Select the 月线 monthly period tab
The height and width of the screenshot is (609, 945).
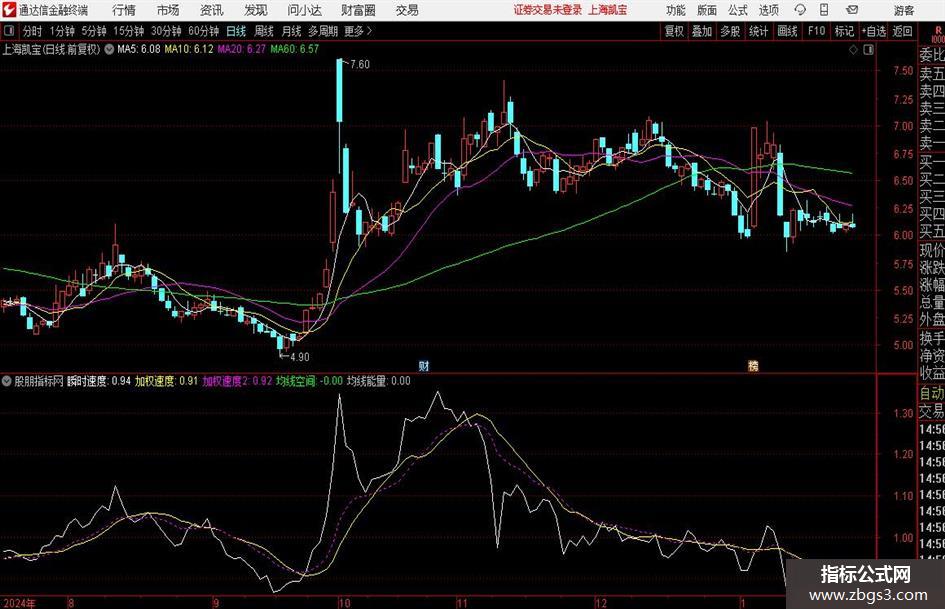click(292, 31)
